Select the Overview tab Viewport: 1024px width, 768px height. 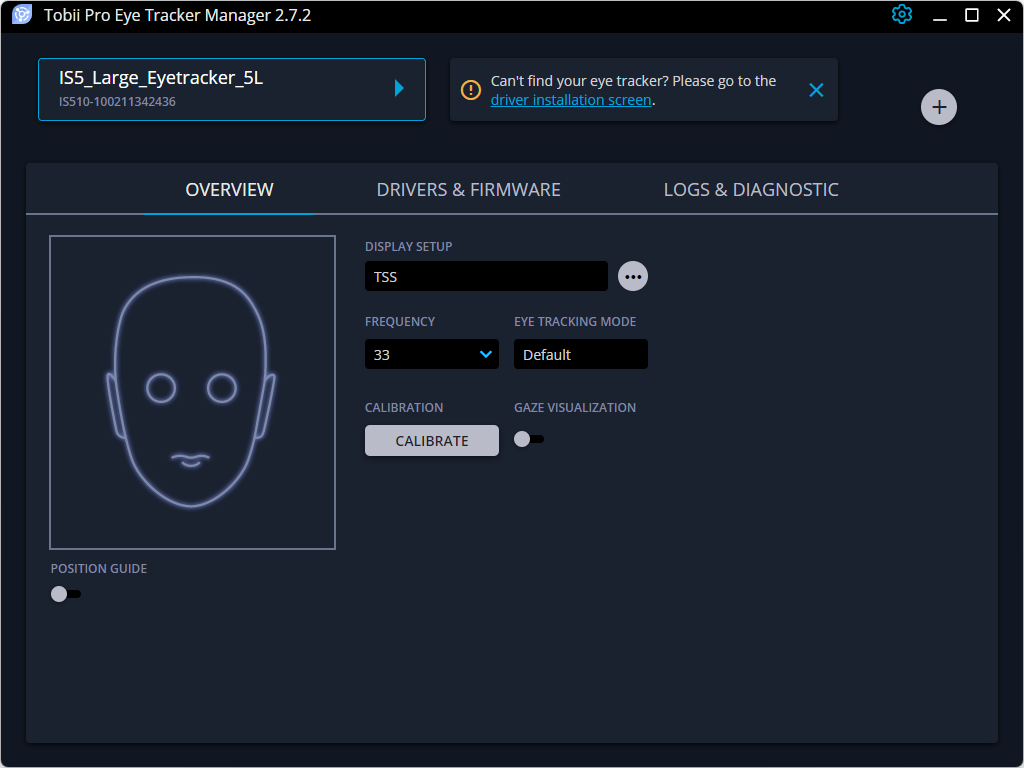[x=229, y=190]
